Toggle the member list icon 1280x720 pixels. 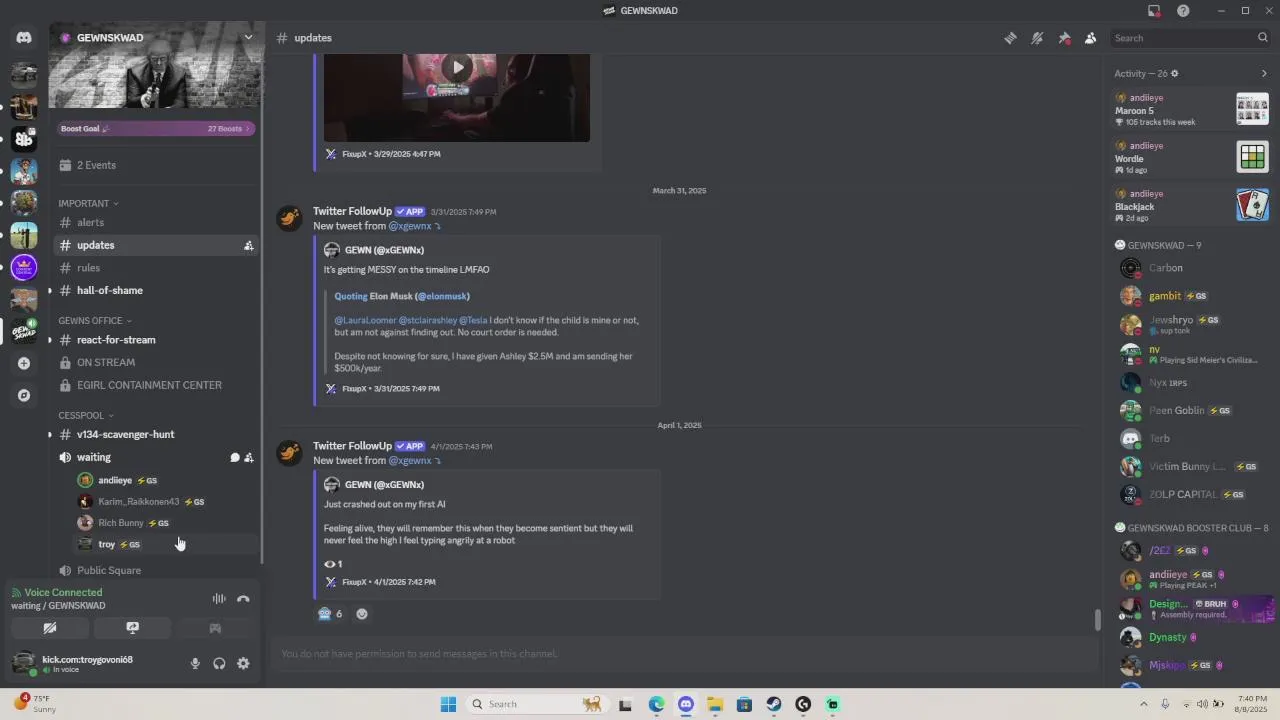click(1090, 38)
